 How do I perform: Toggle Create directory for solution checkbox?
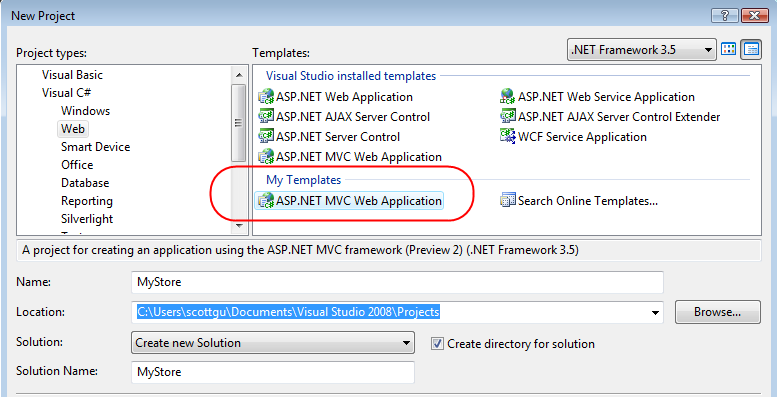click(x=437, y=343)
